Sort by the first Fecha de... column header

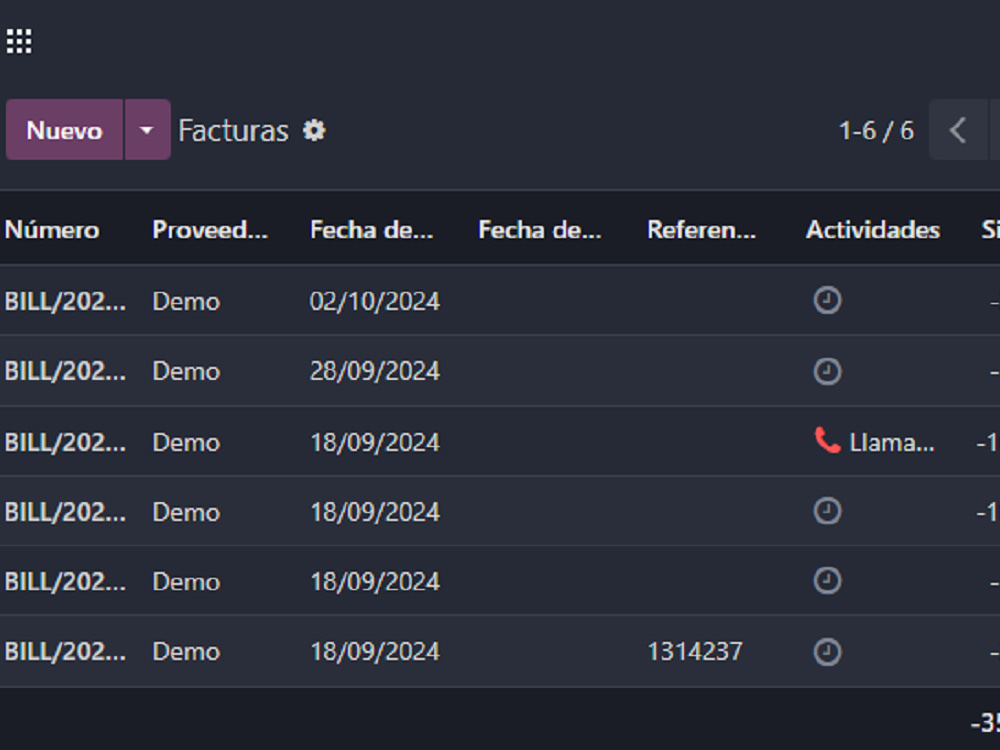pos(371,230)
